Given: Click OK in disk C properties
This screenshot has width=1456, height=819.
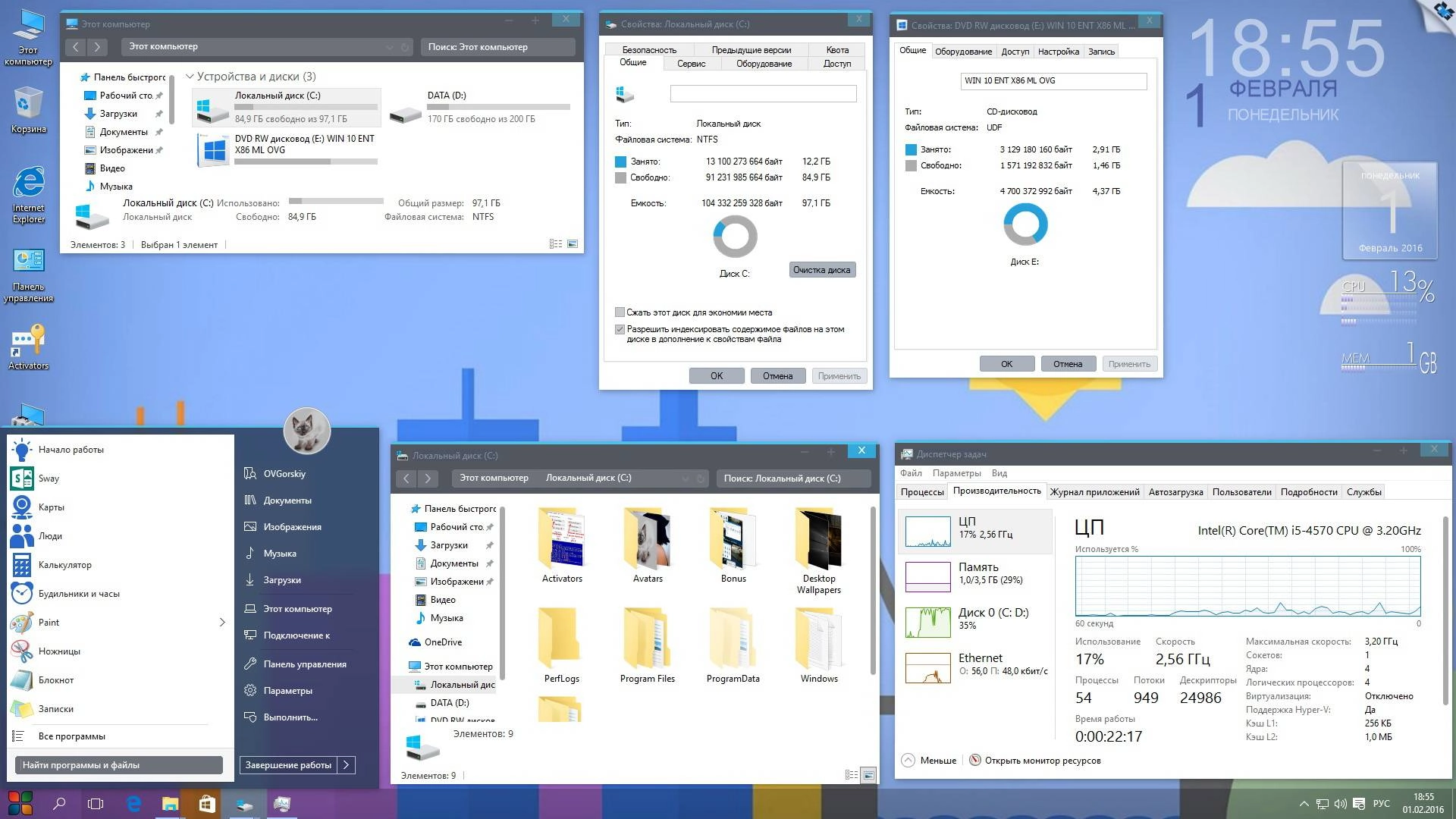Looking at the screenshot, I should point(717,376).
